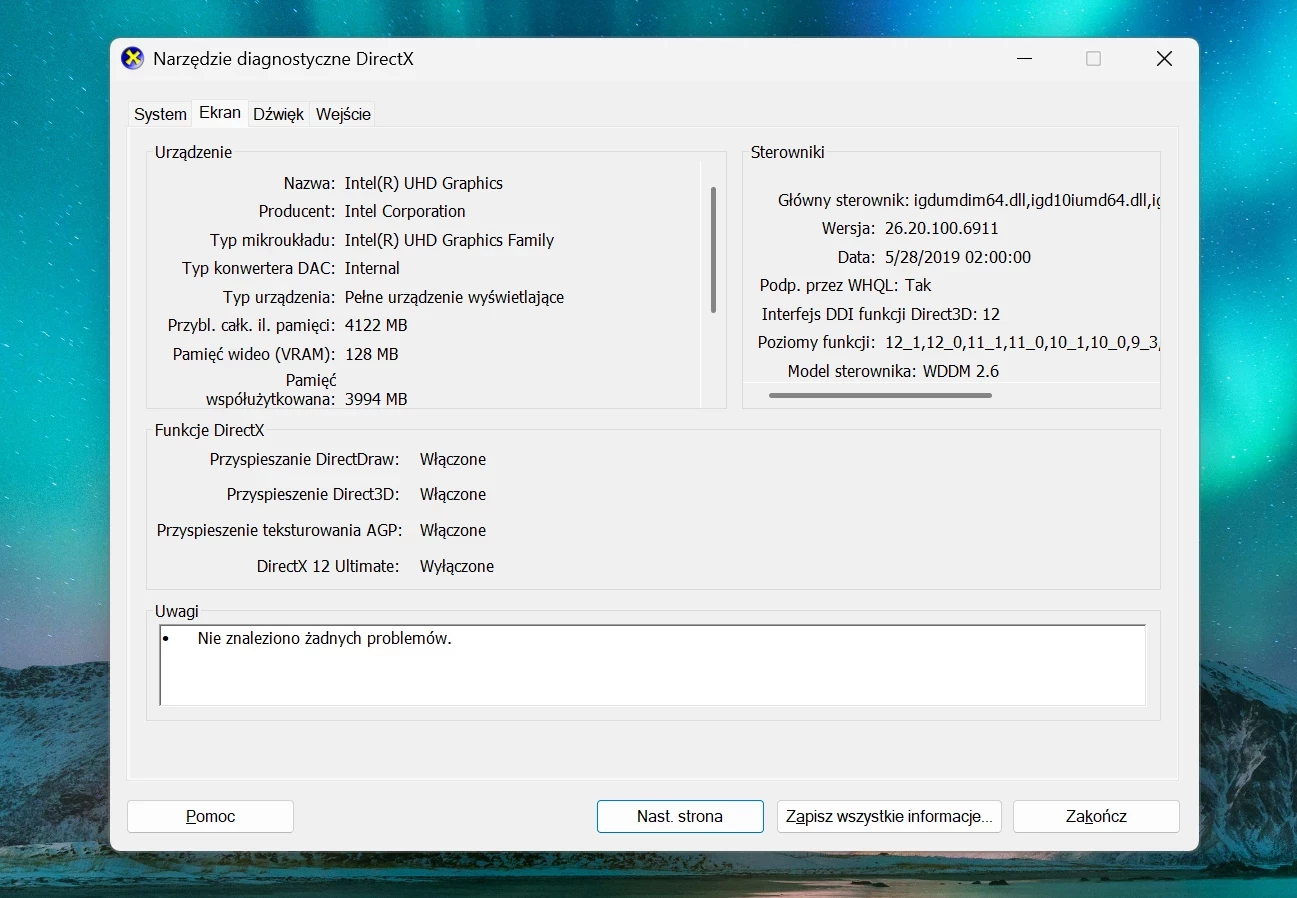Screen dimensions: 1297x898
Task: Click the total memory value 4122 MB
Action: pyautogui.click(x=376, y=325)
